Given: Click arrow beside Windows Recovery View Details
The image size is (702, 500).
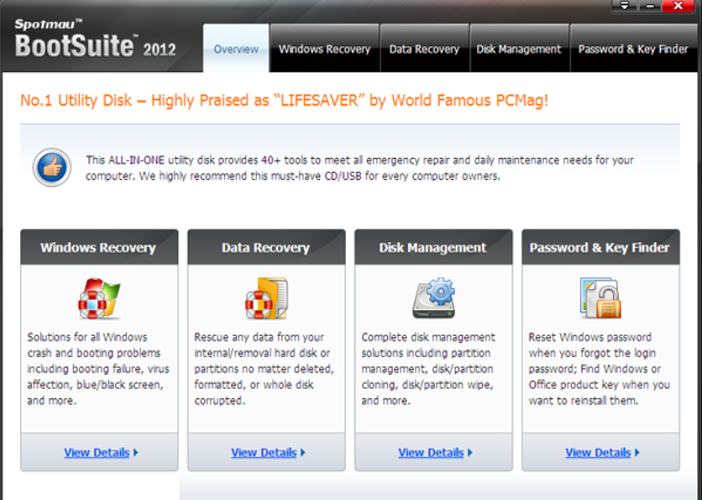Looking at the screenshot, I should point(136,453).
